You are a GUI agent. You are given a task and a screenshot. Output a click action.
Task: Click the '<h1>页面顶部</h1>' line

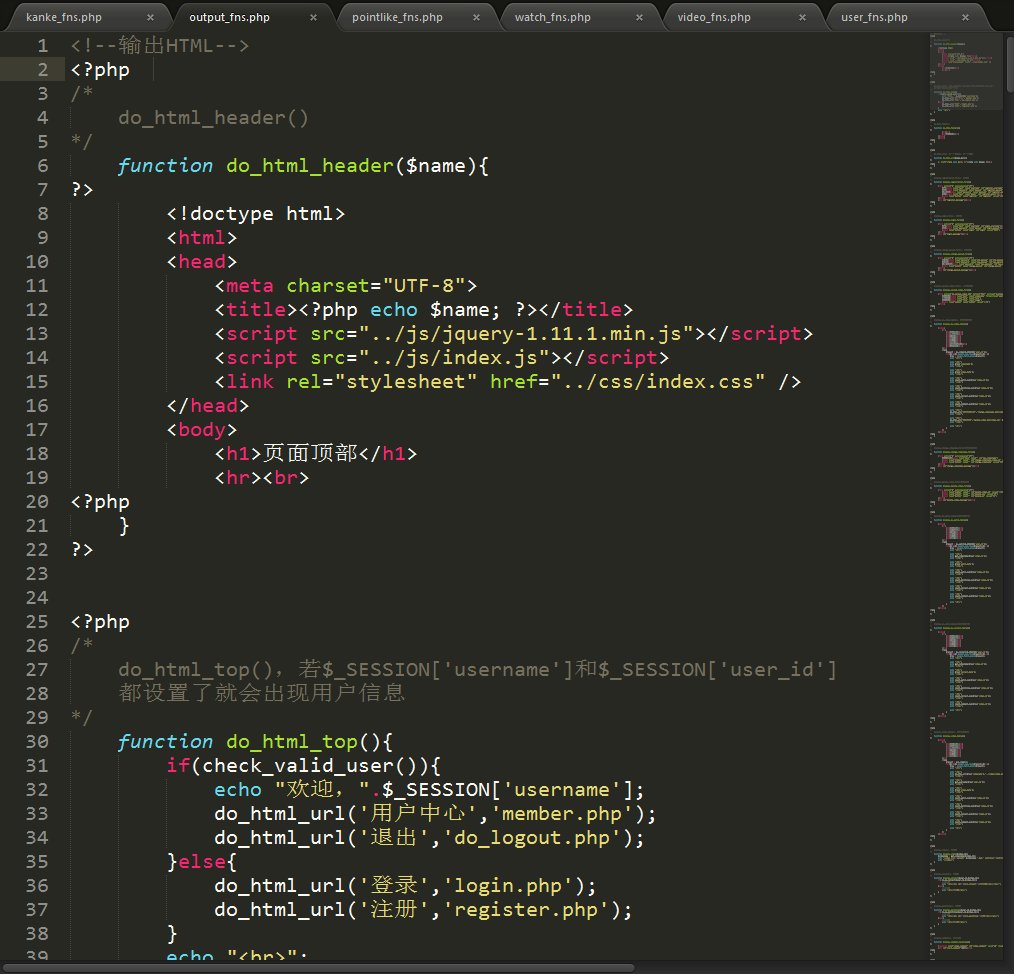coord(316,453)
